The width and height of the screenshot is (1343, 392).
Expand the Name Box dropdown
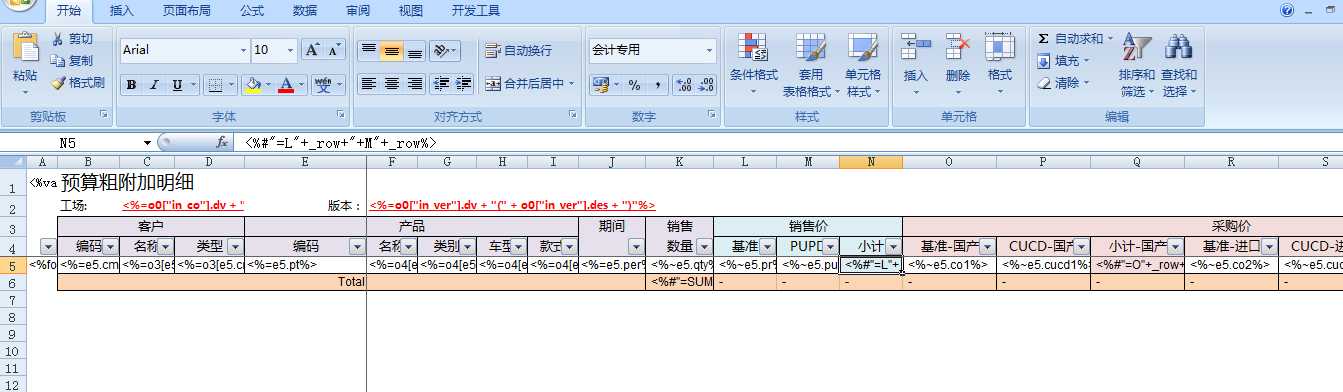tap(148, 143)
